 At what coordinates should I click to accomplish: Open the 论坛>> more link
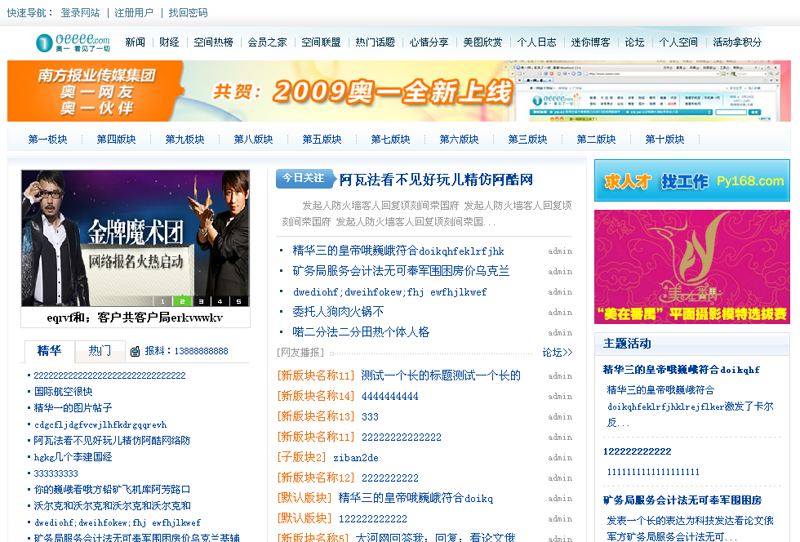(557, 353)
